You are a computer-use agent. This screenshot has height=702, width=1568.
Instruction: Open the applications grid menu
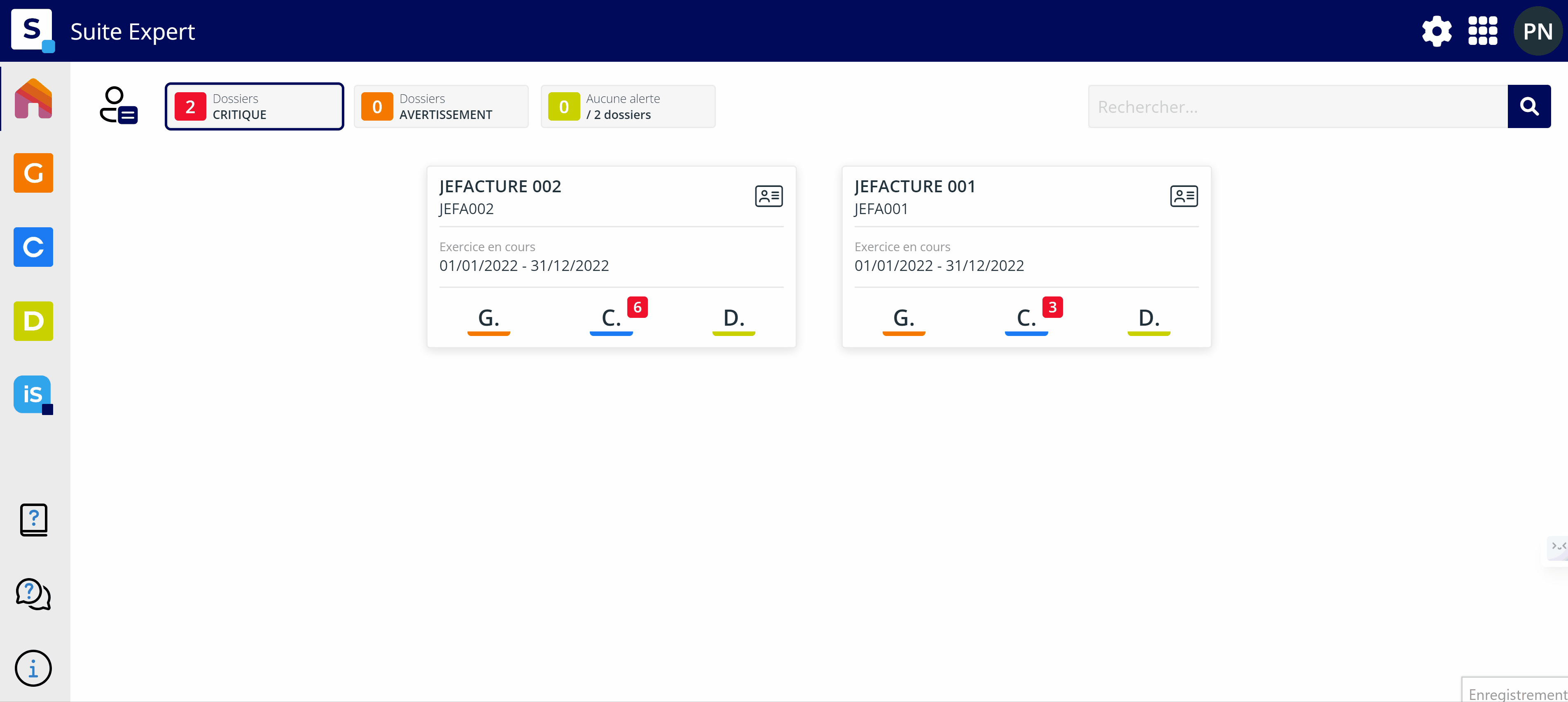coord(1483,31)
